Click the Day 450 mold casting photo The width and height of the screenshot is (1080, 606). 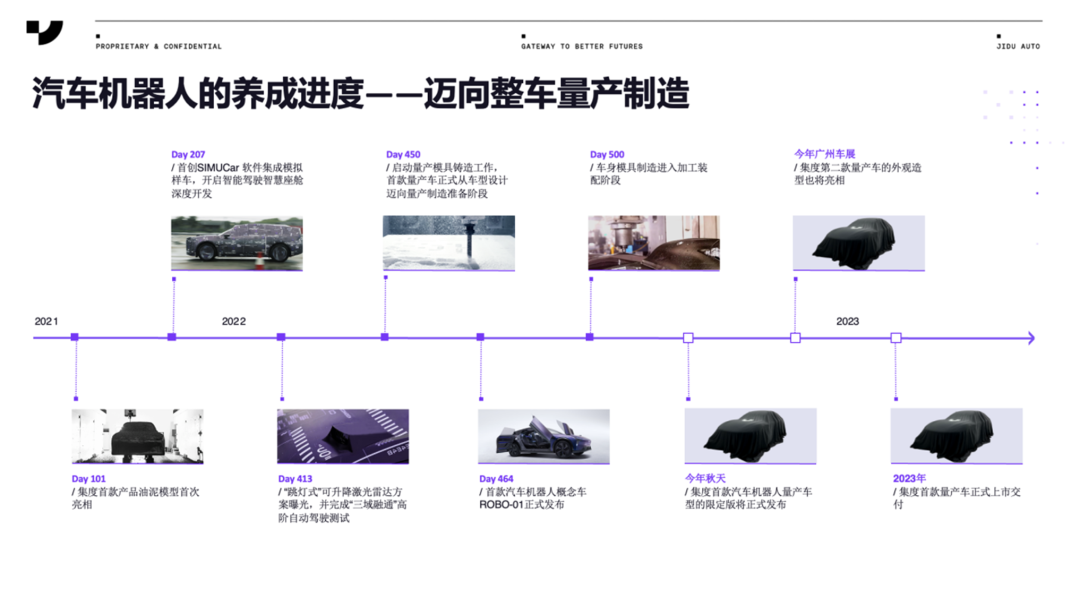tap(449, 243)
